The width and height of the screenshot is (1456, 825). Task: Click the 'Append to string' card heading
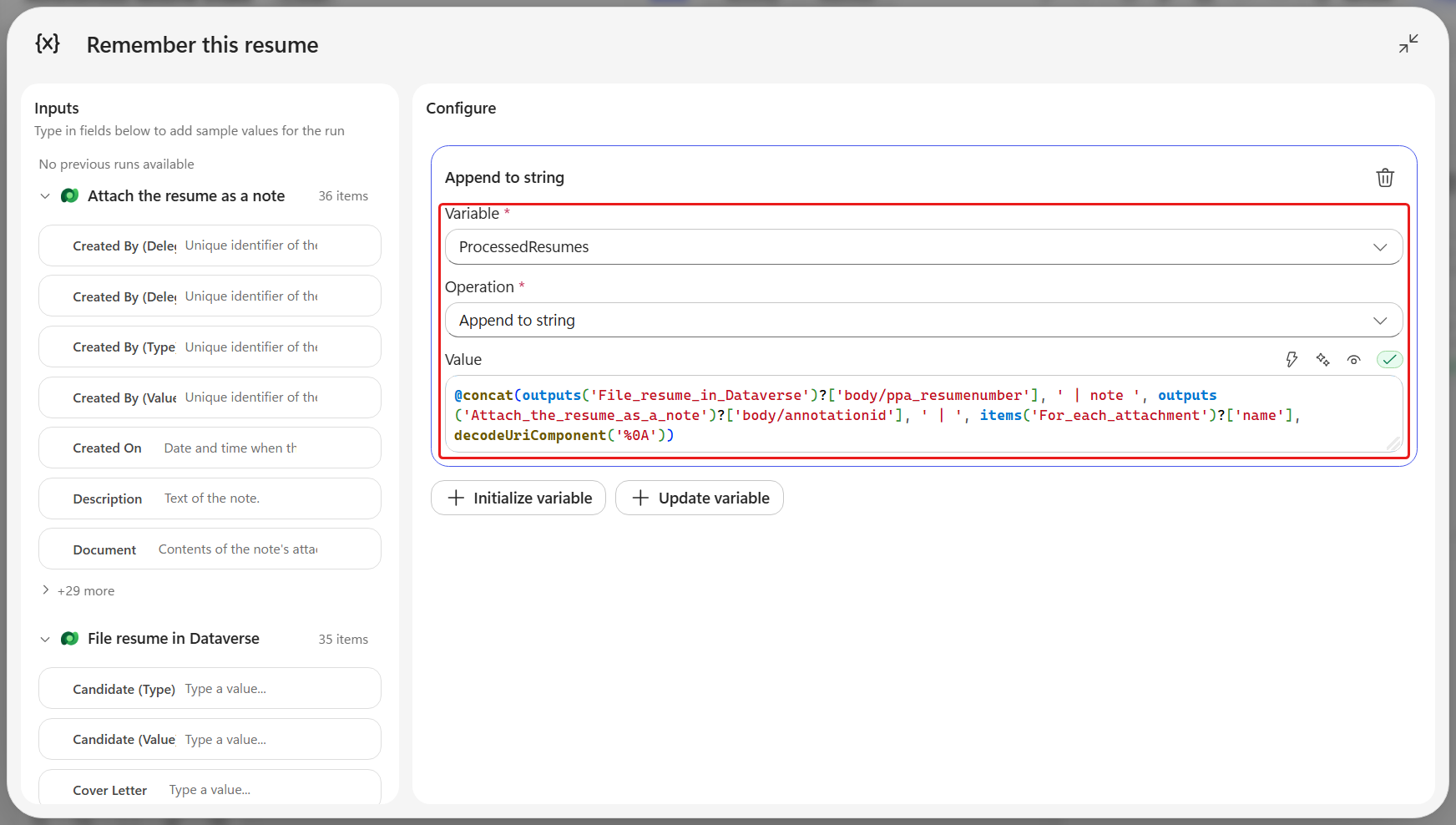(x=504, y=178)
